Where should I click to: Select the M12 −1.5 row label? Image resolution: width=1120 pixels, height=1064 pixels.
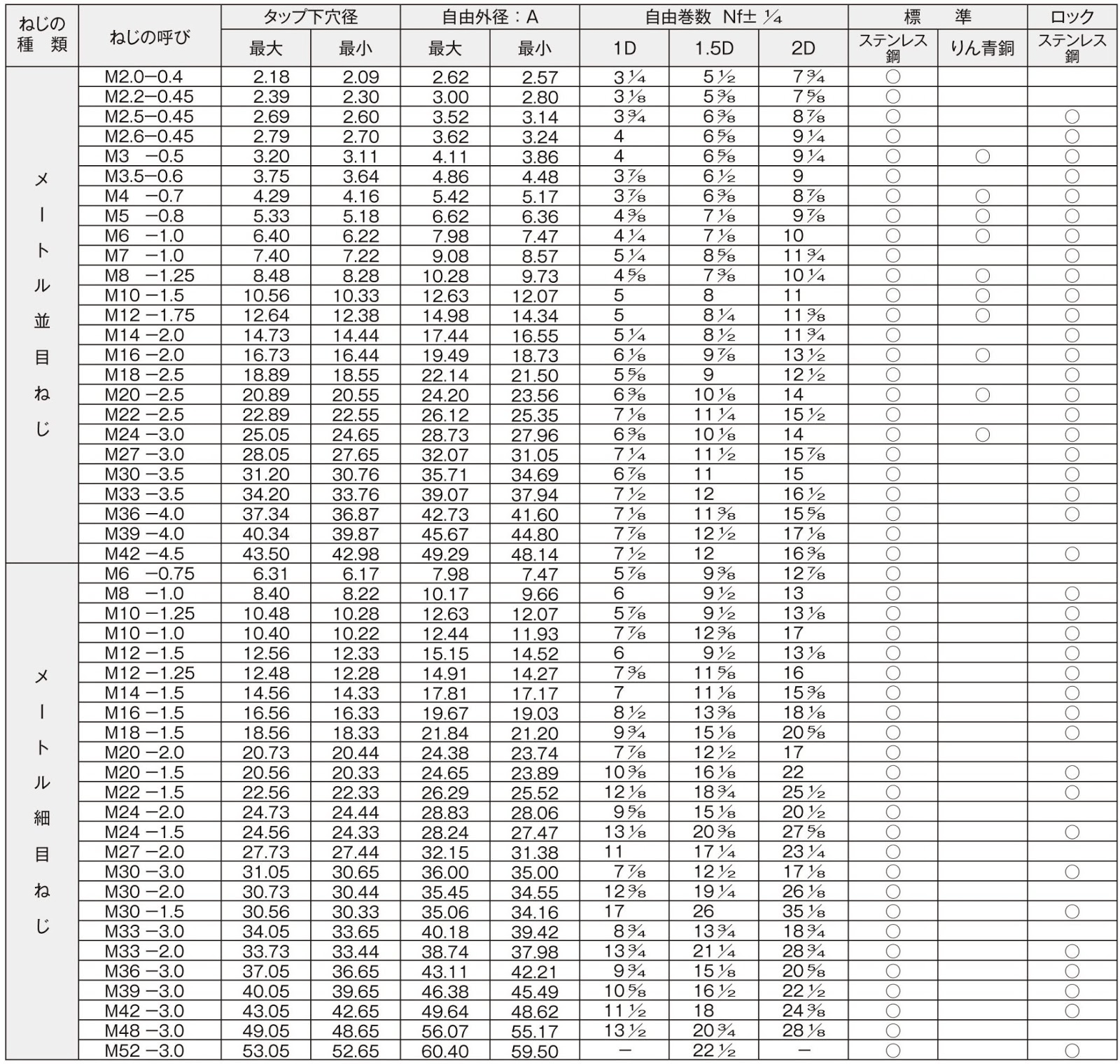[x=143, y=654]
